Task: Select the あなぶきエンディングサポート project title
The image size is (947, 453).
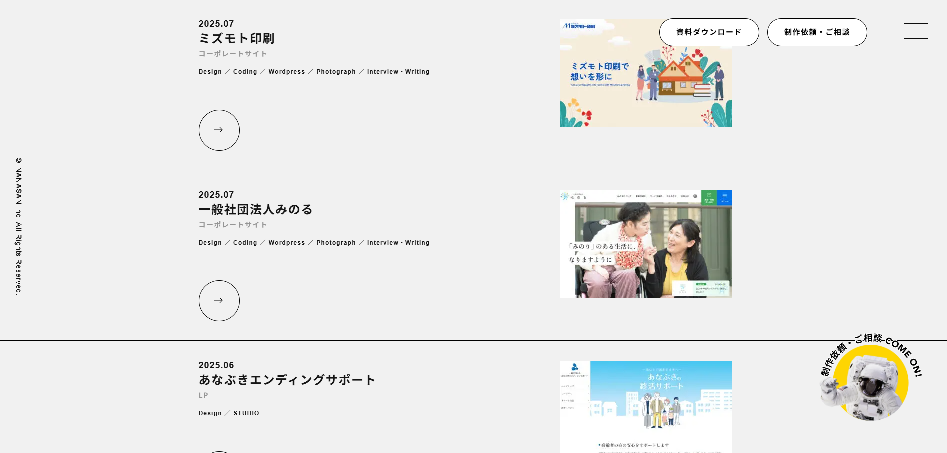Action: 287,380
